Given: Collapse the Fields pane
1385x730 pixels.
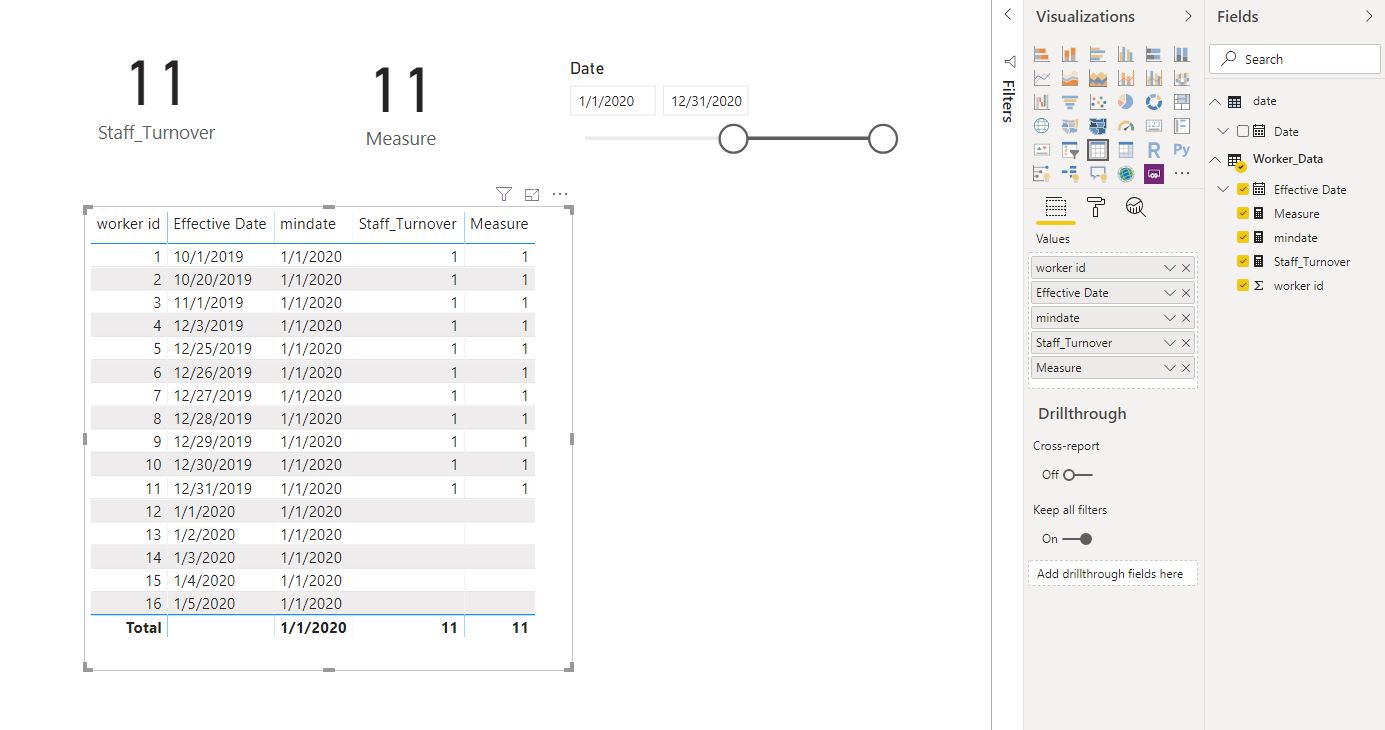Looking at the screenshot, I should click(1369, 16).
